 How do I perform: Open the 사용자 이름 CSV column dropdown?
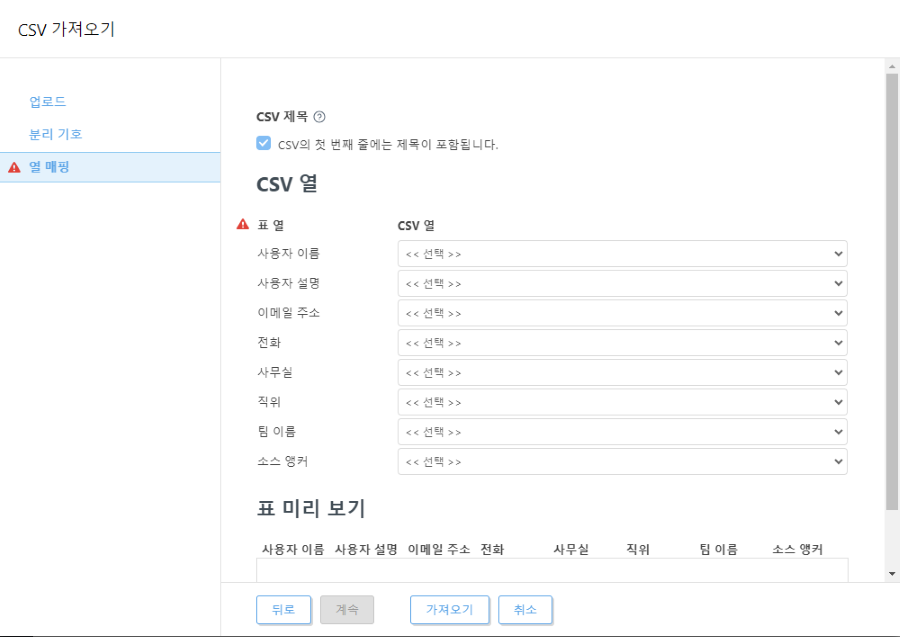622,253
